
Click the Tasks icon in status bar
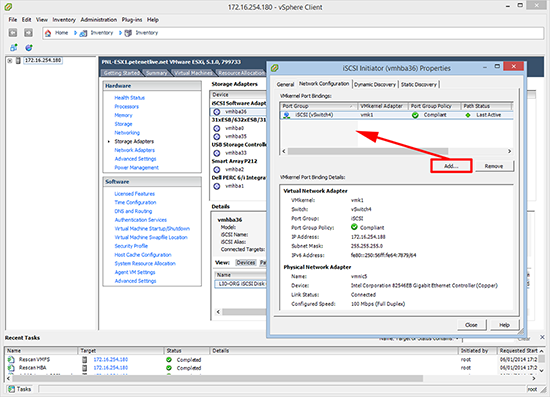[x=12, y=389]
